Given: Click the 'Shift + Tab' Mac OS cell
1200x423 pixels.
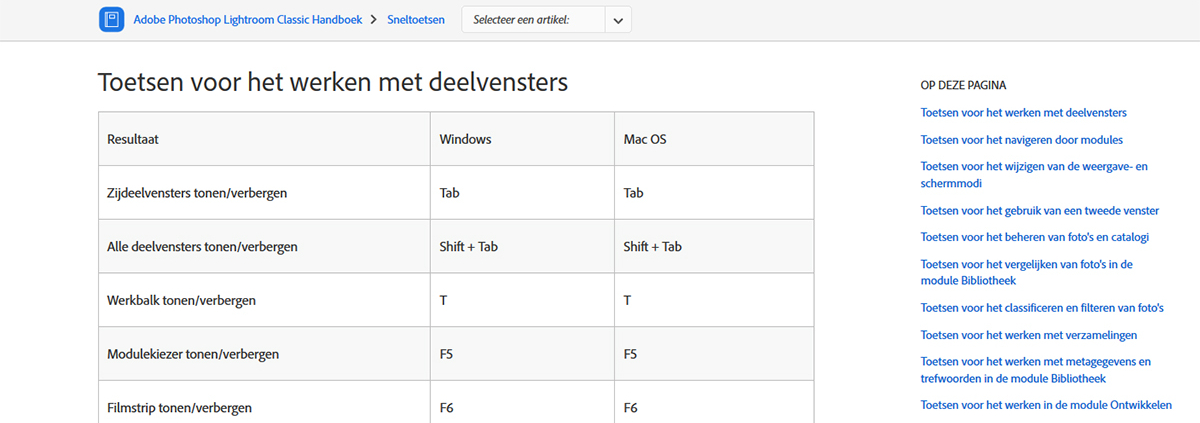Looking at the screenshot, I should pos(714,247).
